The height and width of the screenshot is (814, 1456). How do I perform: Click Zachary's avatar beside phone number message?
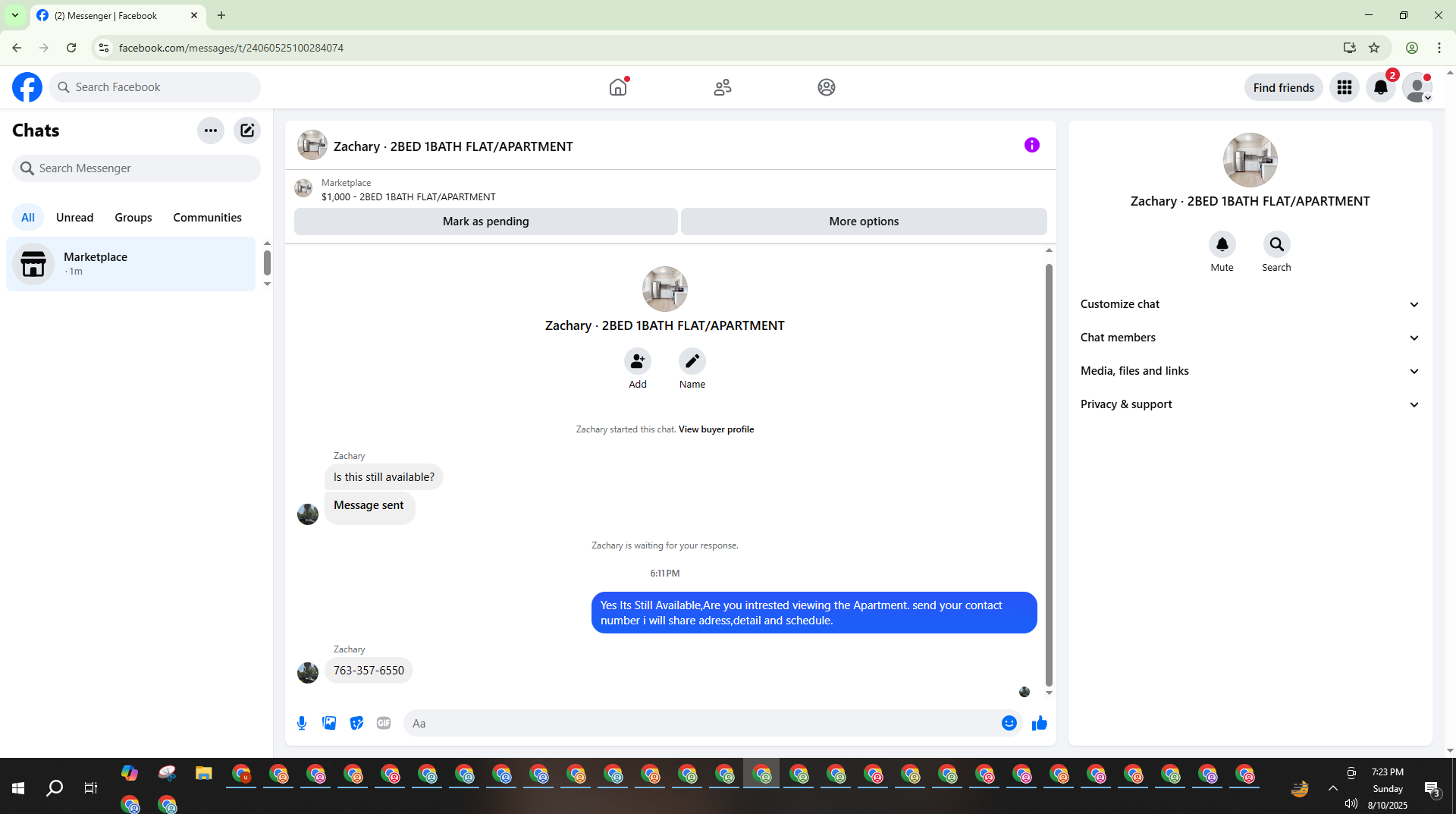coord(308,673)
